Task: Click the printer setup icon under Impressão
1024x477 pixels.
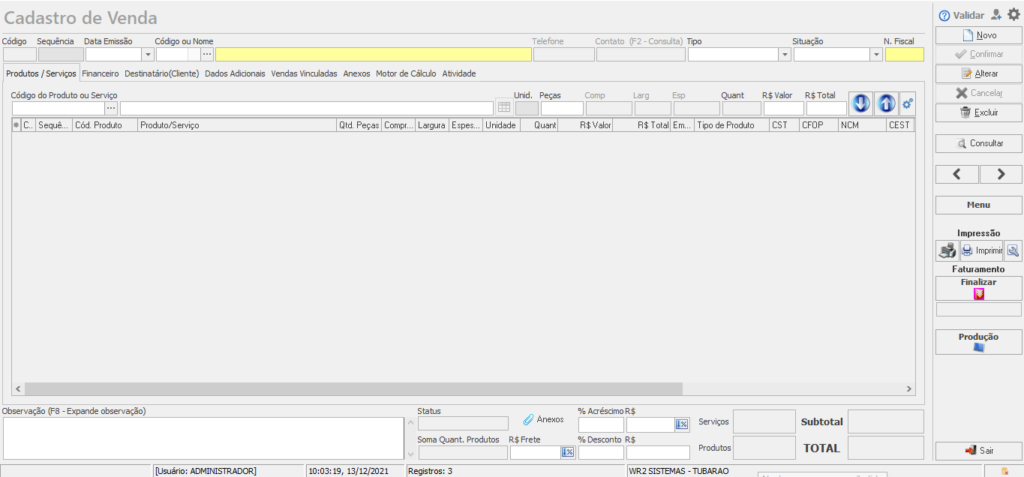Action: pyautogui.click(x=946, y=251)
